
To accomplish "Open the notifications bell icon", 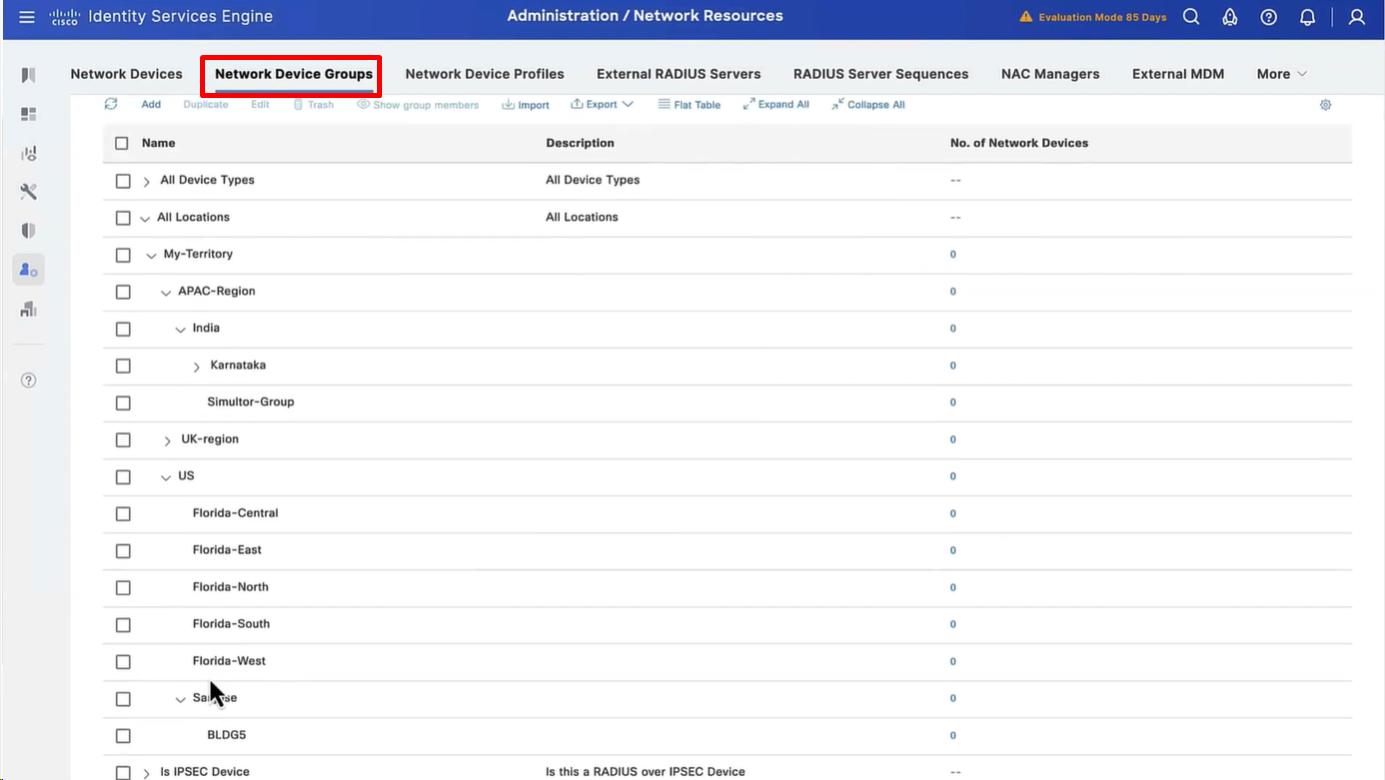I will pos(1307,17).
